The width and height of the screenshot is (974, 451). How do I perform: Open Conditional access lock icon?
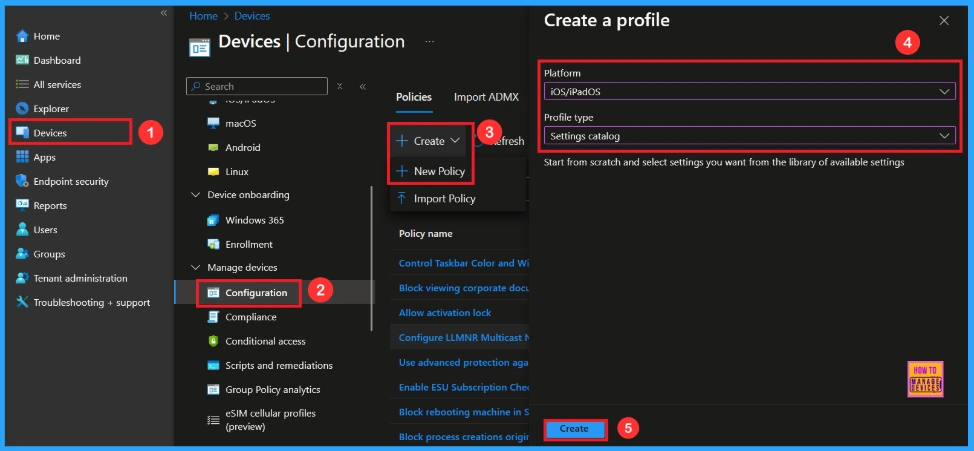pyautogui.click(x=213, y=341)
